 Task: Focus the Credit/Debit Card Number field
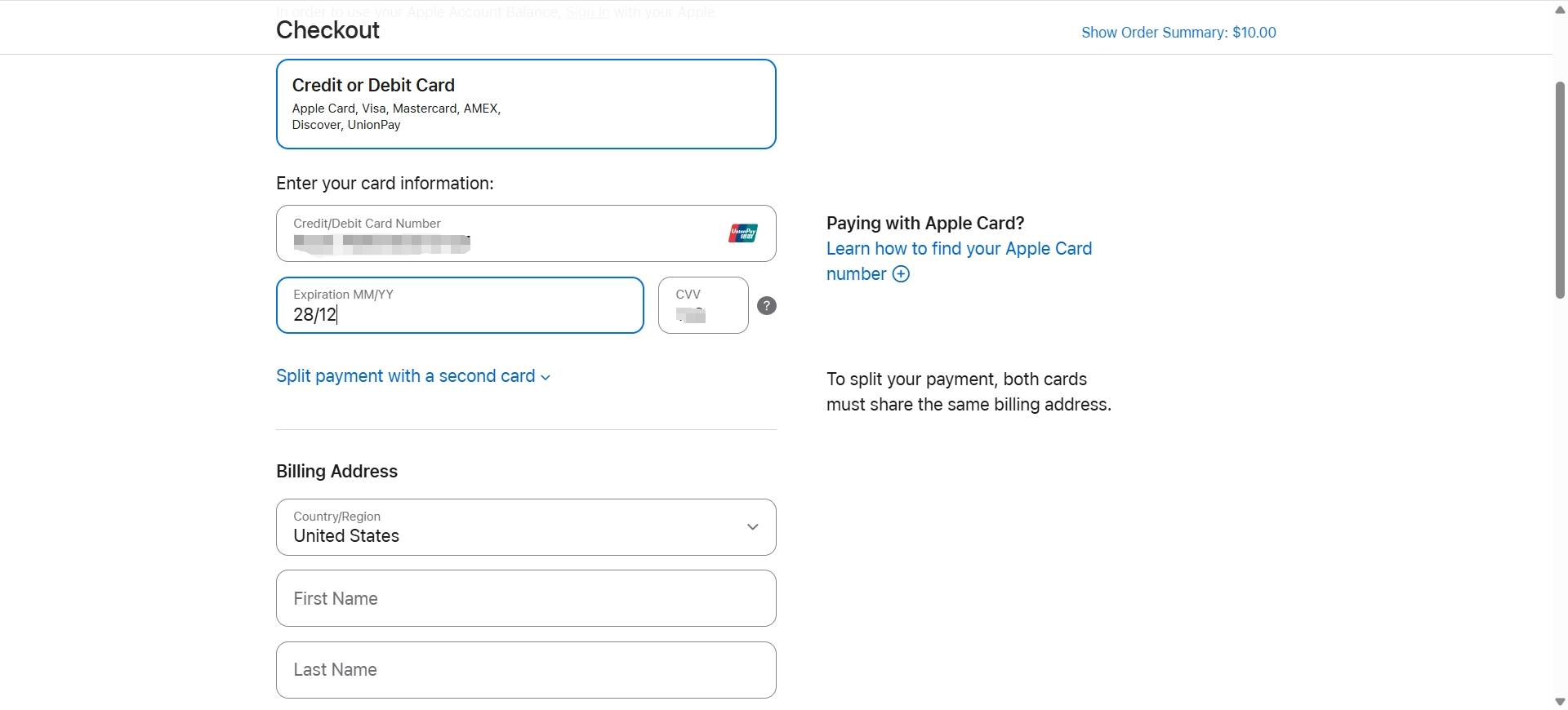pyautogui.click(x=526, y=233)
